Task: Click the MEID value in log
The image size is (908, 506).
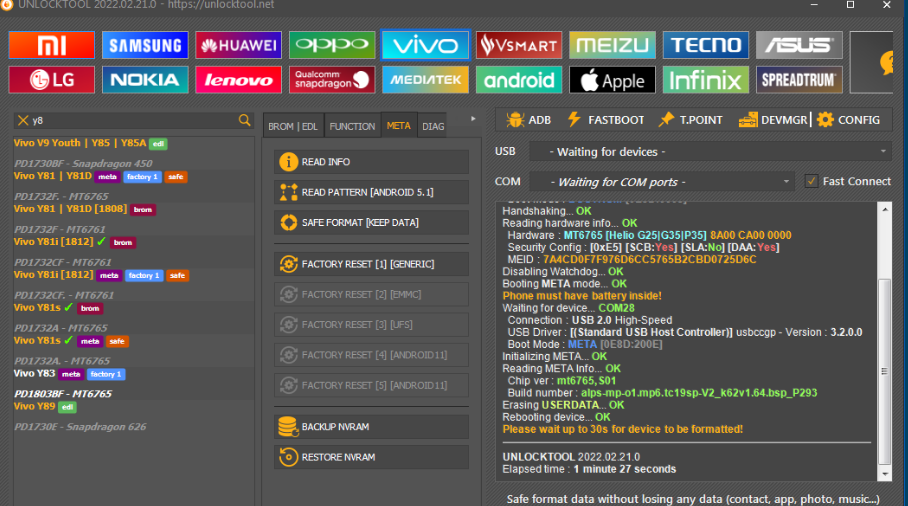Action: pyautogui.click(x=649, y=259)
